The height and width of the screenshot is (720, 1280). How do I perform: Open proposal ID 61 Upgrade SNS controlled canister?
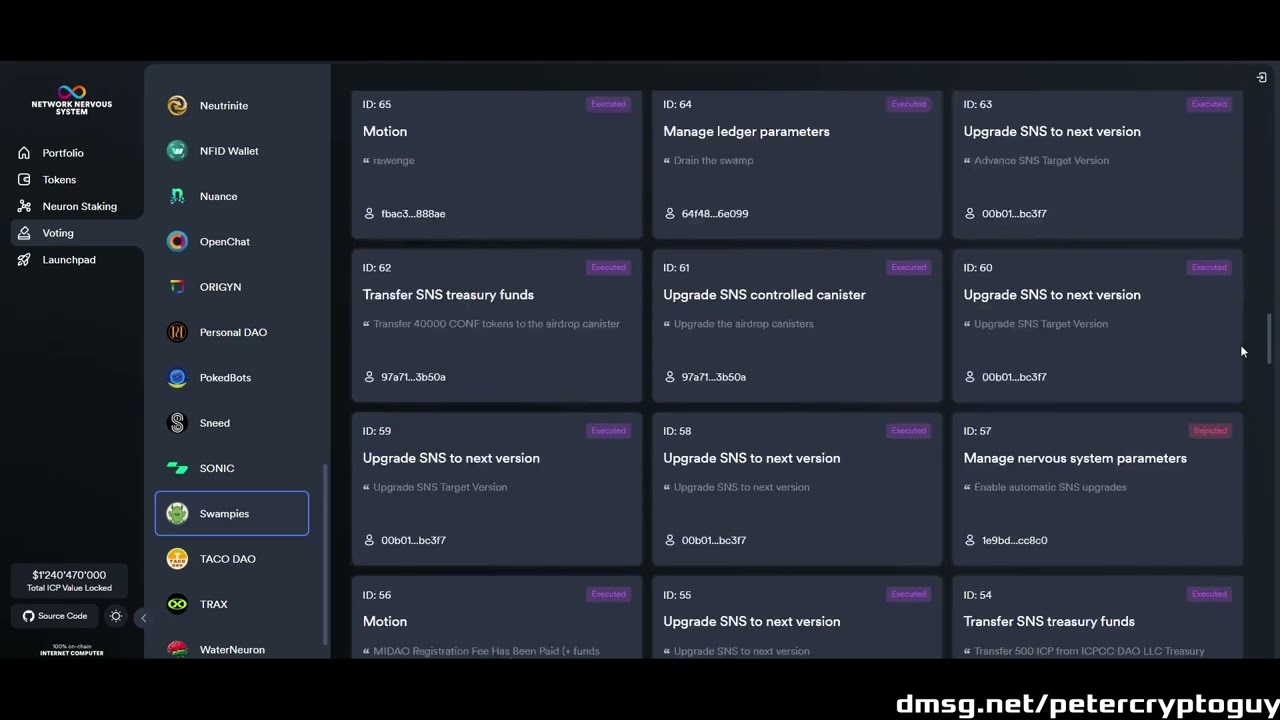tap(797, 326)
